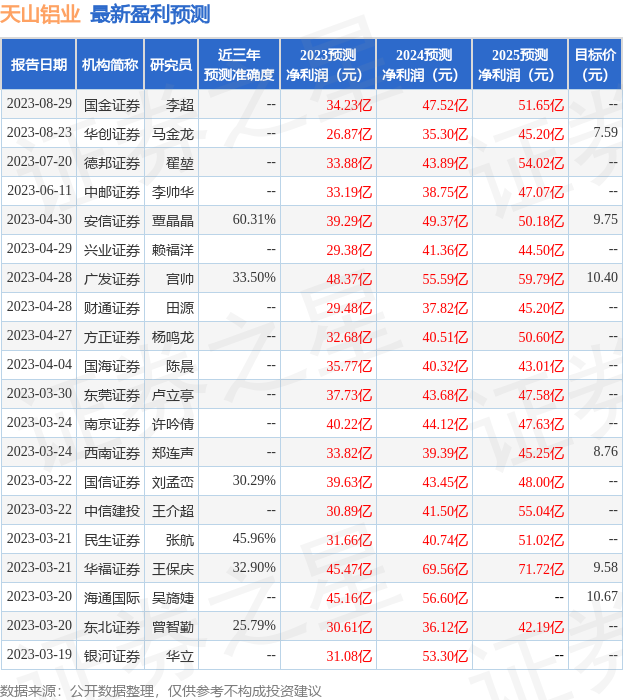Click the 国金证券 institution cell
Screen dimensions: 623x700
pyautogui.click(x=112, y=105)
